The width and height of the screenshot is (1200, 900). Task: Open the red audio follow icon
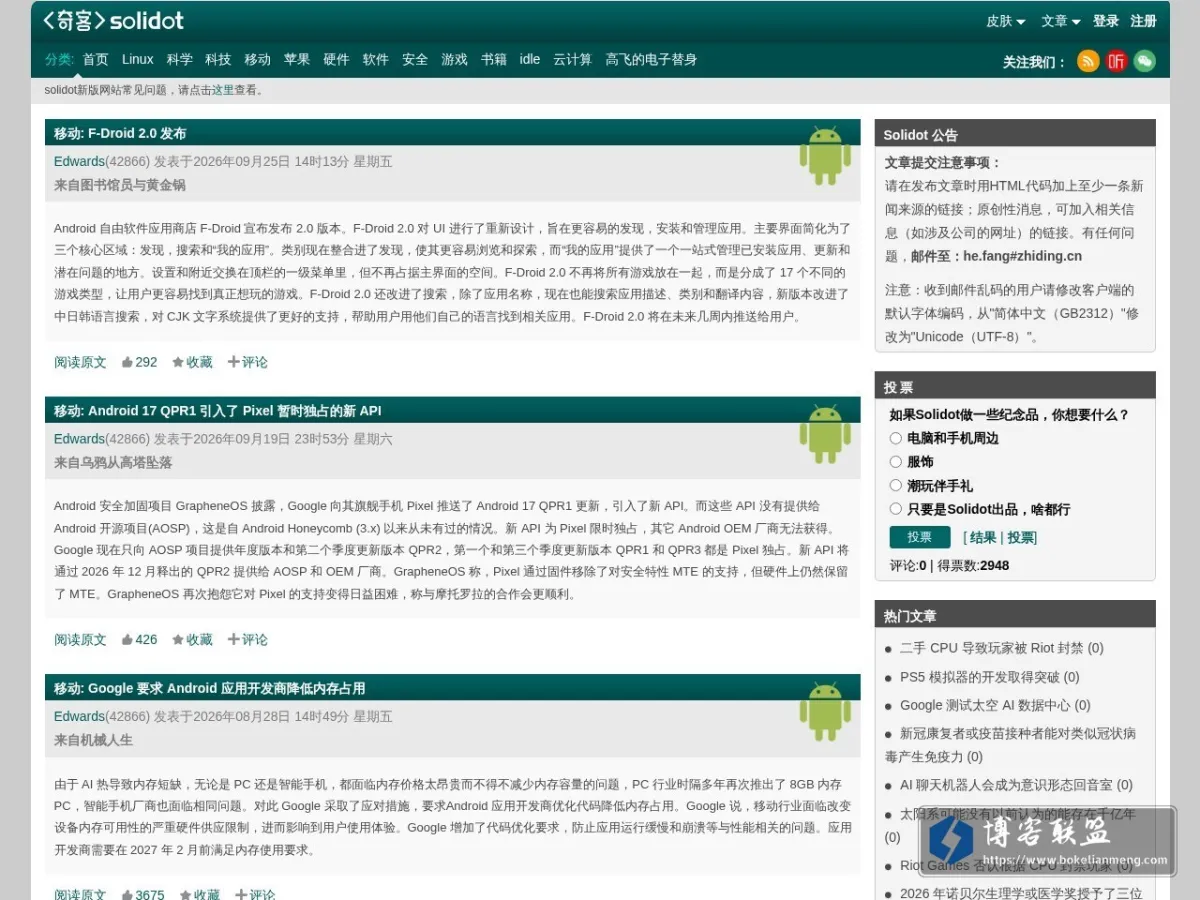pyautogui.click(x=1116, y=61)
